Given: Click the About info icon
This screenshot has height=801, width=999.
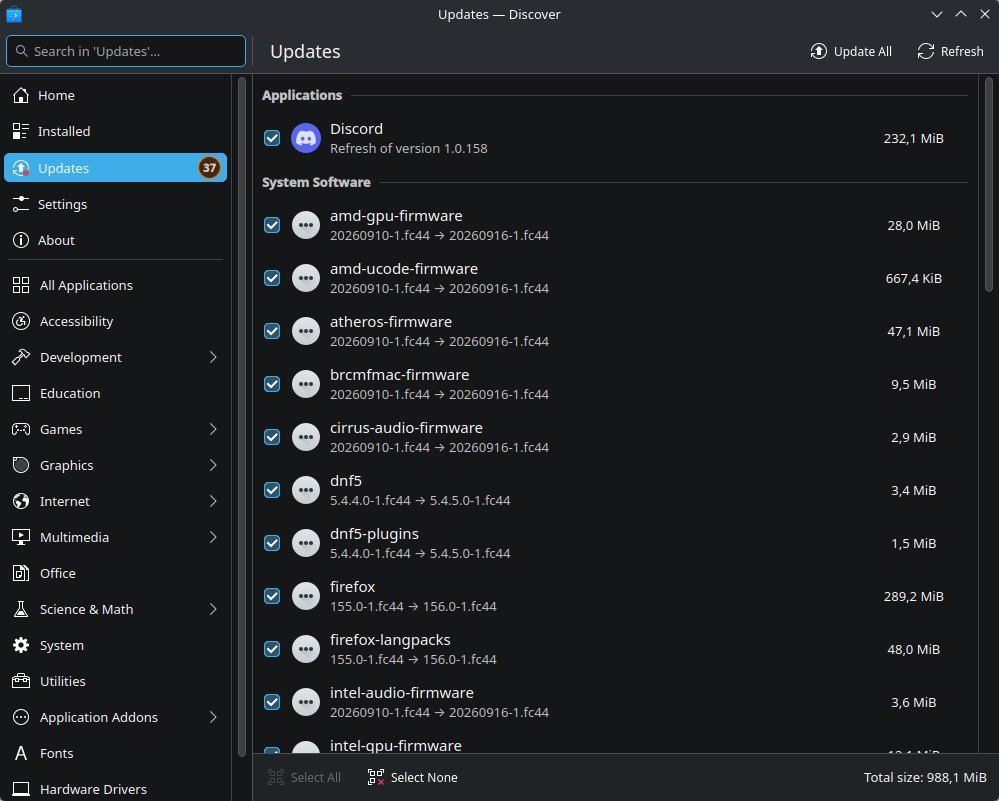Looking at the screenshot, I should point(21,240).
